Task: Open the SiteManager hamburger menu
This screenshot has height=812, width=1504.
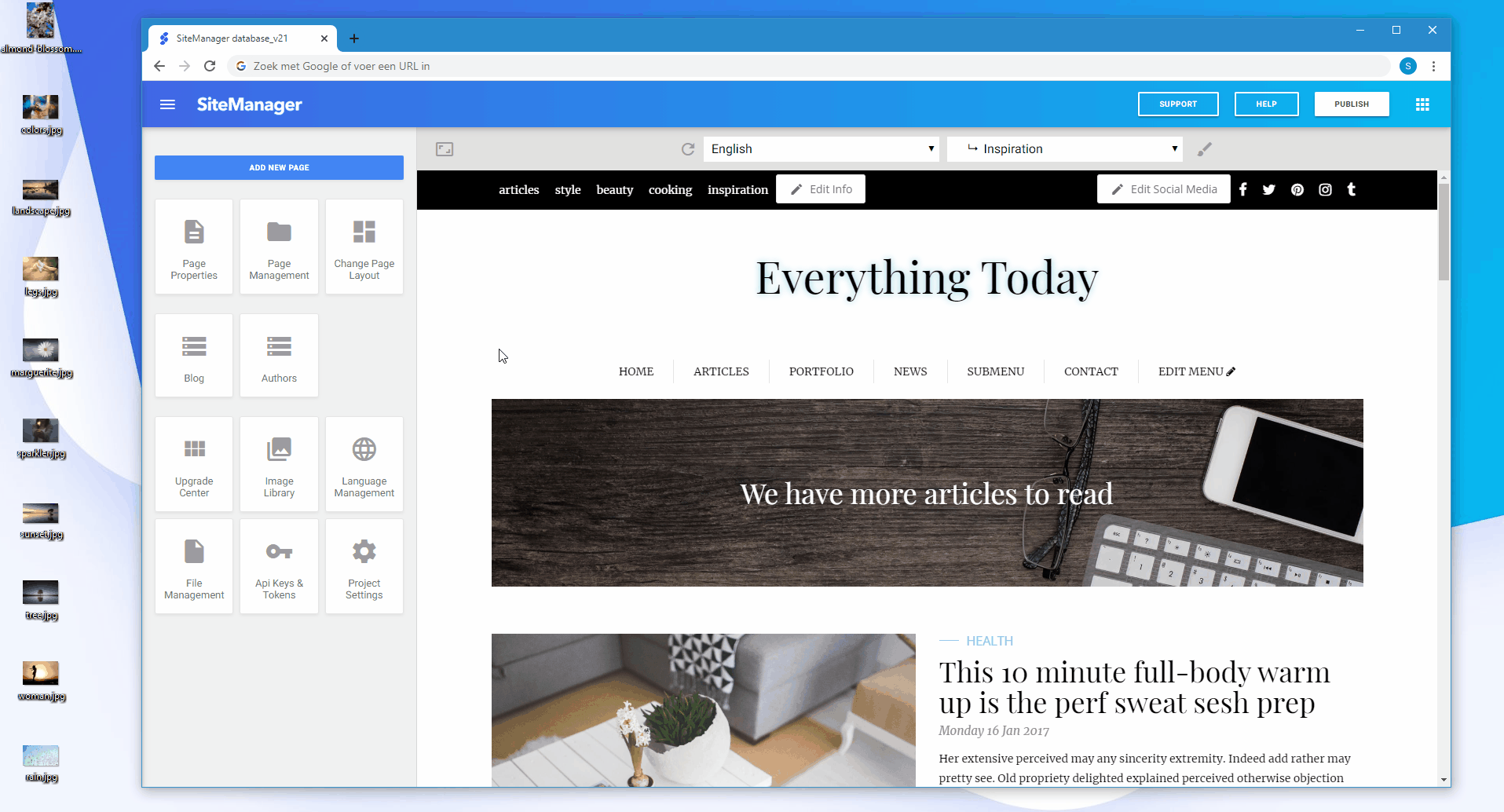Action: pyautogui.click(x=167, y=104)
